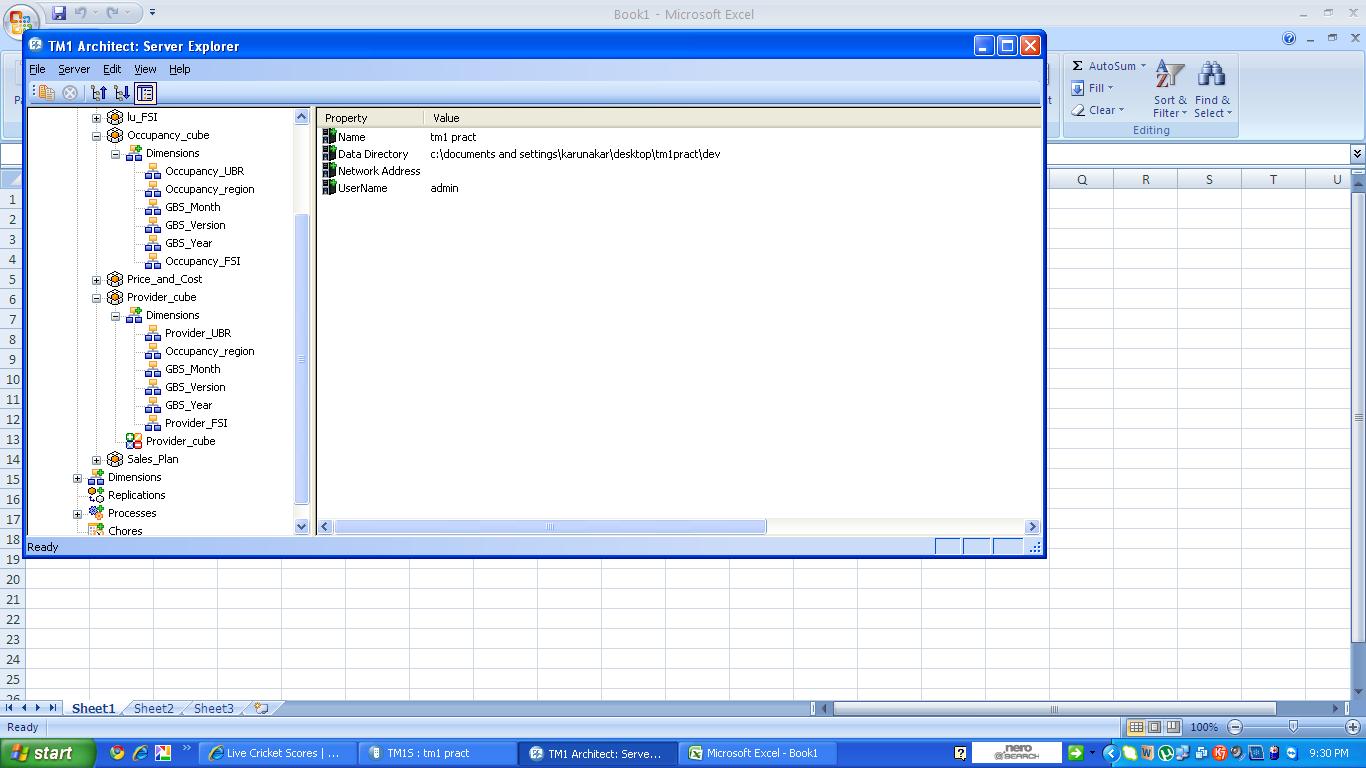Image resolution: width=1366 pixels, height=768 pixels.
Task: Select the Replications node
Action: coord(136,495)
